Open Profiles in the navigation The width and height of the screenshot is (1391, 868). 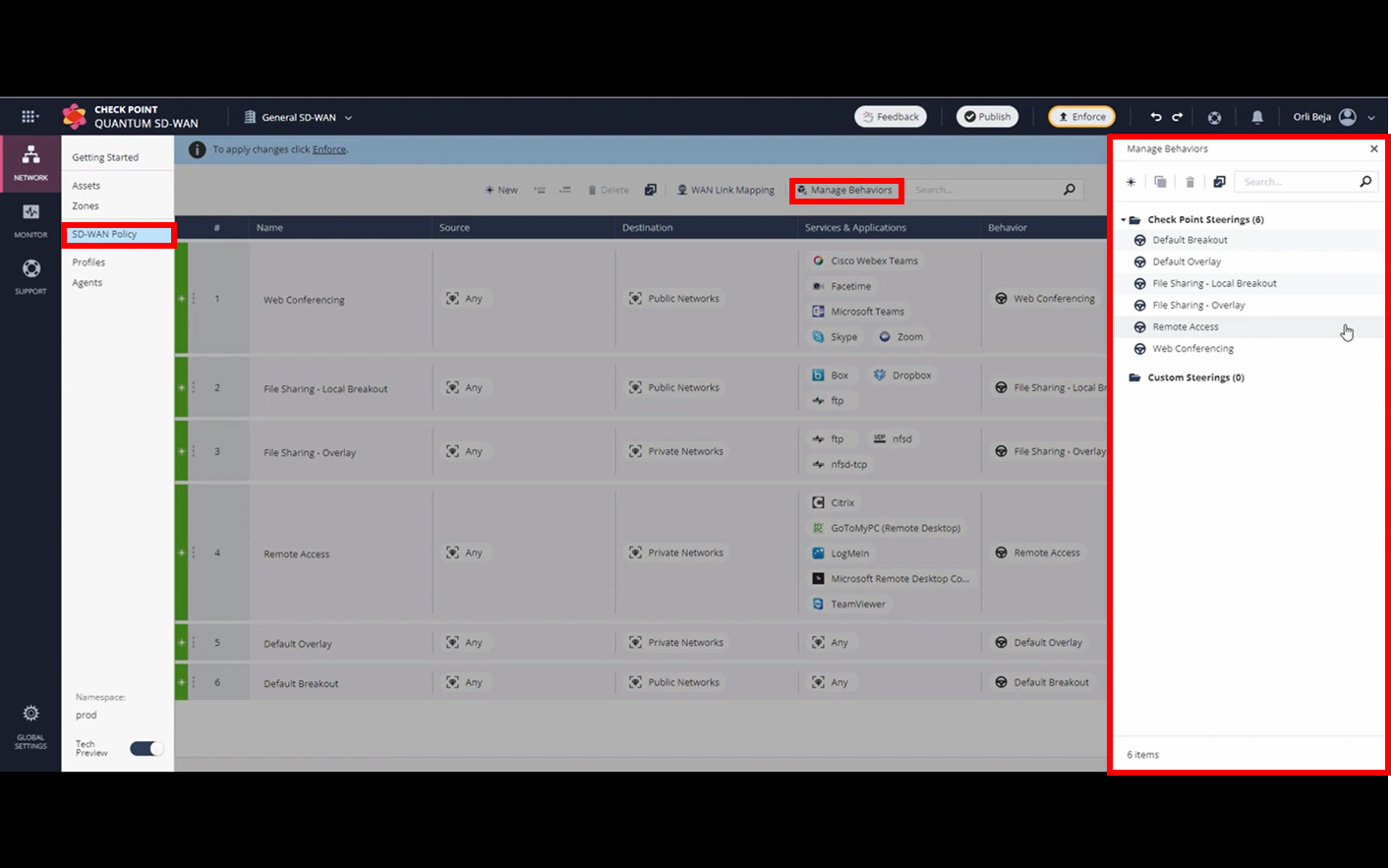(x=88, y=262)
